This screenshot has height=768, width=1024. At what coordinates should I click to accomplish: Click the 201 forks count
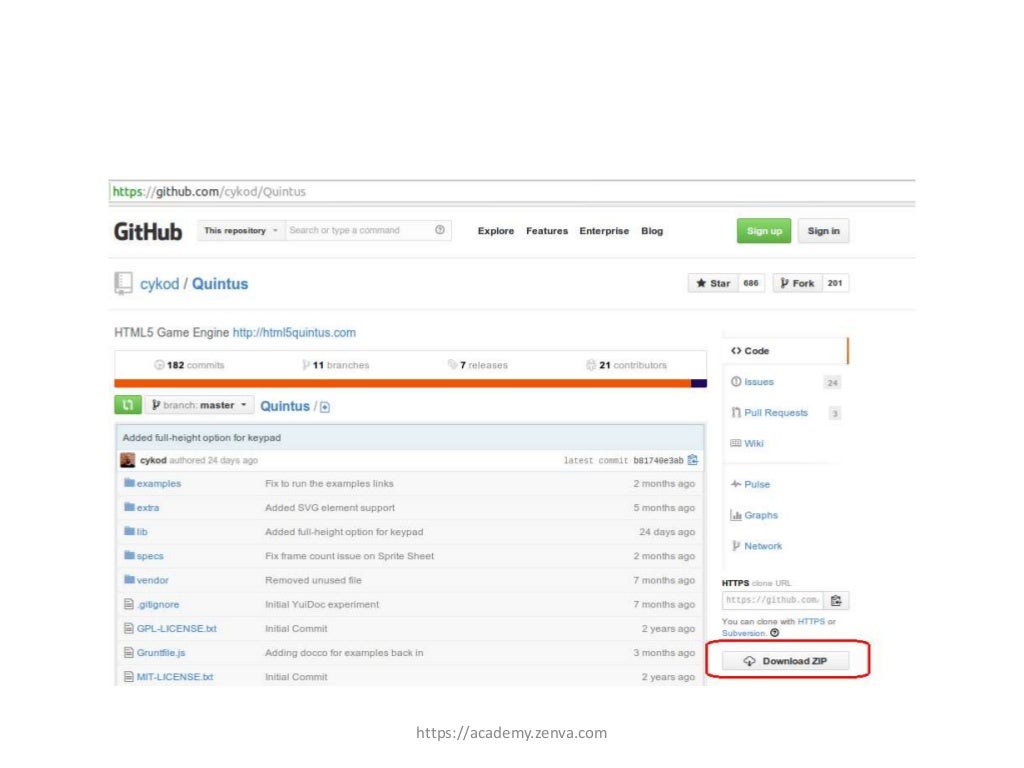pos(835,283)
